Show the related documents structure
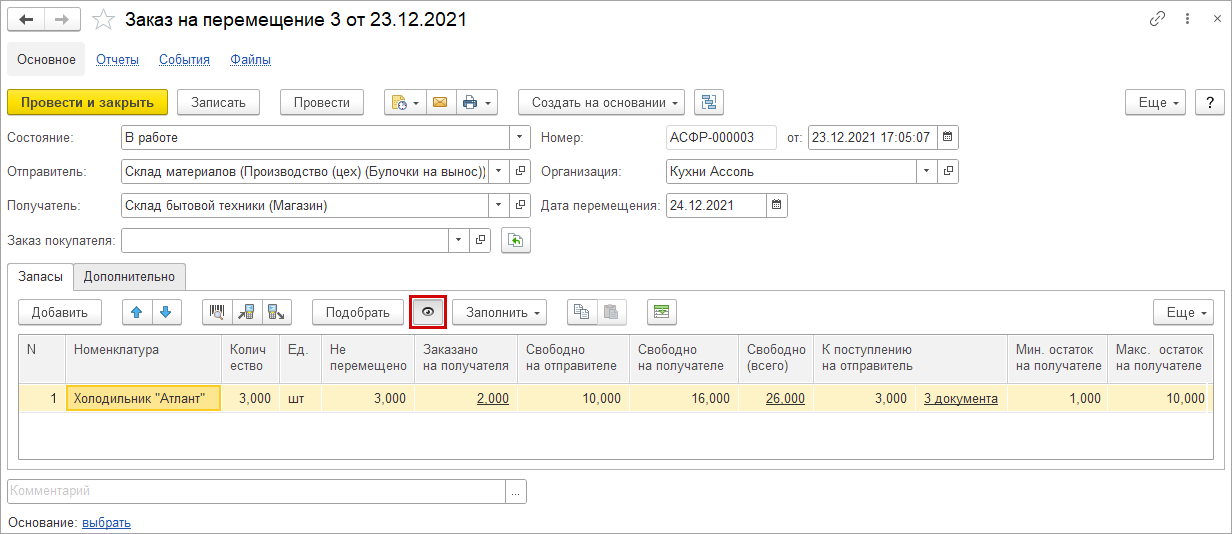 [709, 102]
